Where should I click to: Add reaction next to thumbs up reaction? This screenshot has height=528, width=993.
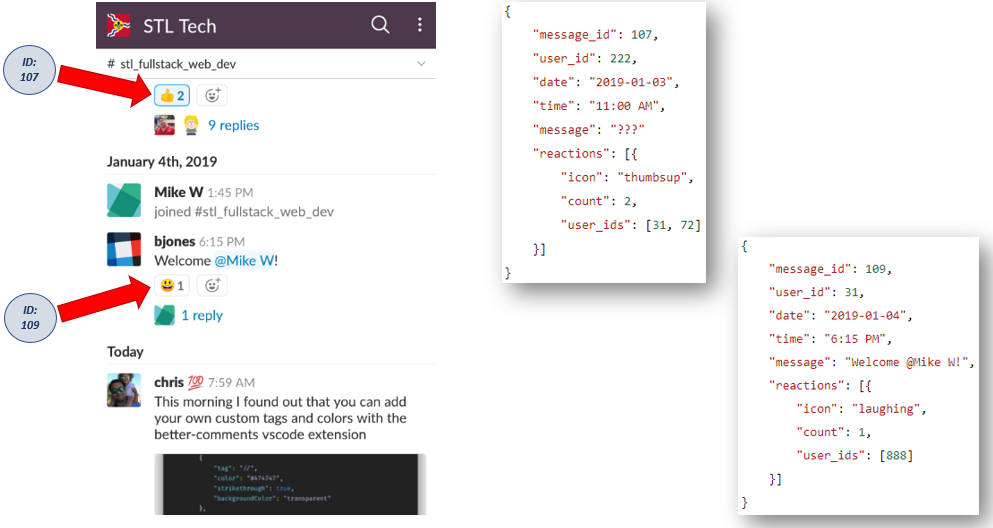click(x=211, y=96)
